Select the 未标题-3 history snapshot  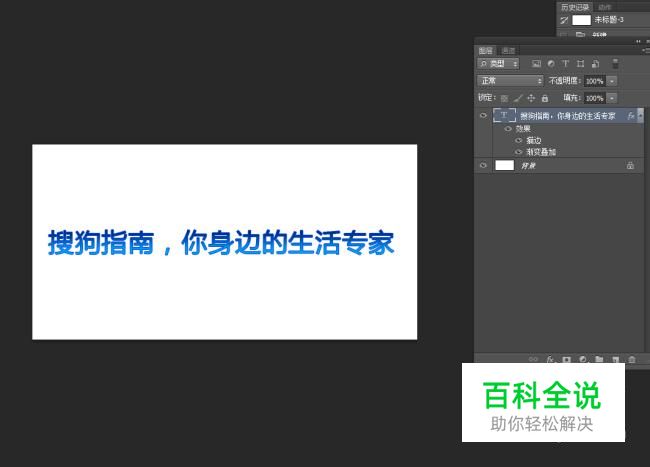(x=609, y=20)
